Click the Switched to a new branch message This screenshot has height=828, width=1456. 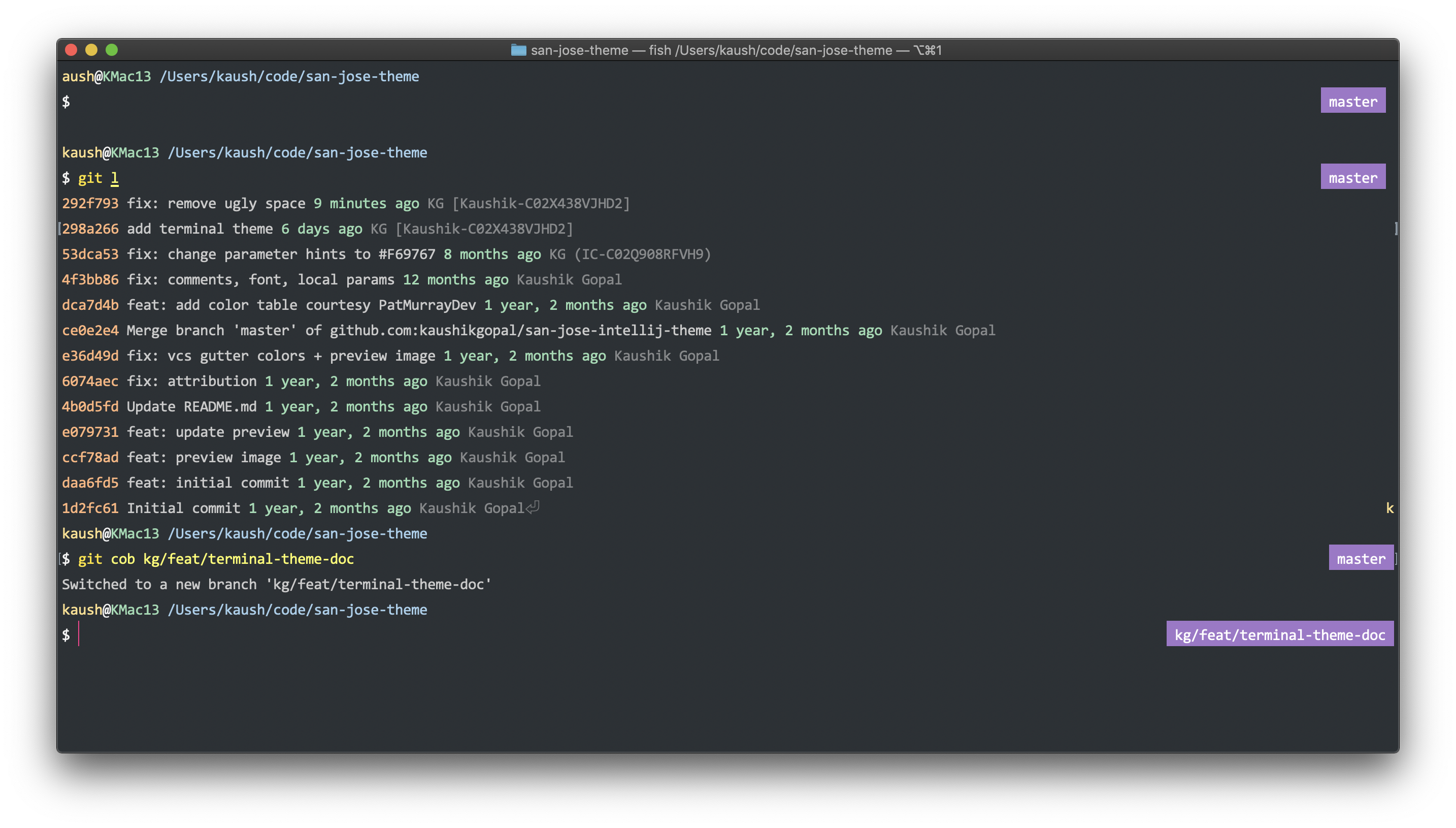pos(276,584)
